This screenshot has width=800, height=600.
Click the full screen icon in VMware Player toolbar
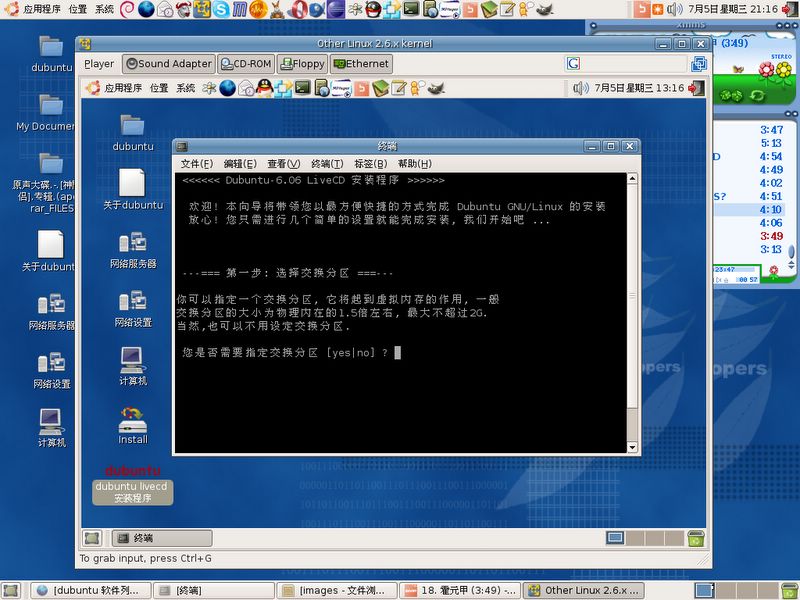pos(698,64)
